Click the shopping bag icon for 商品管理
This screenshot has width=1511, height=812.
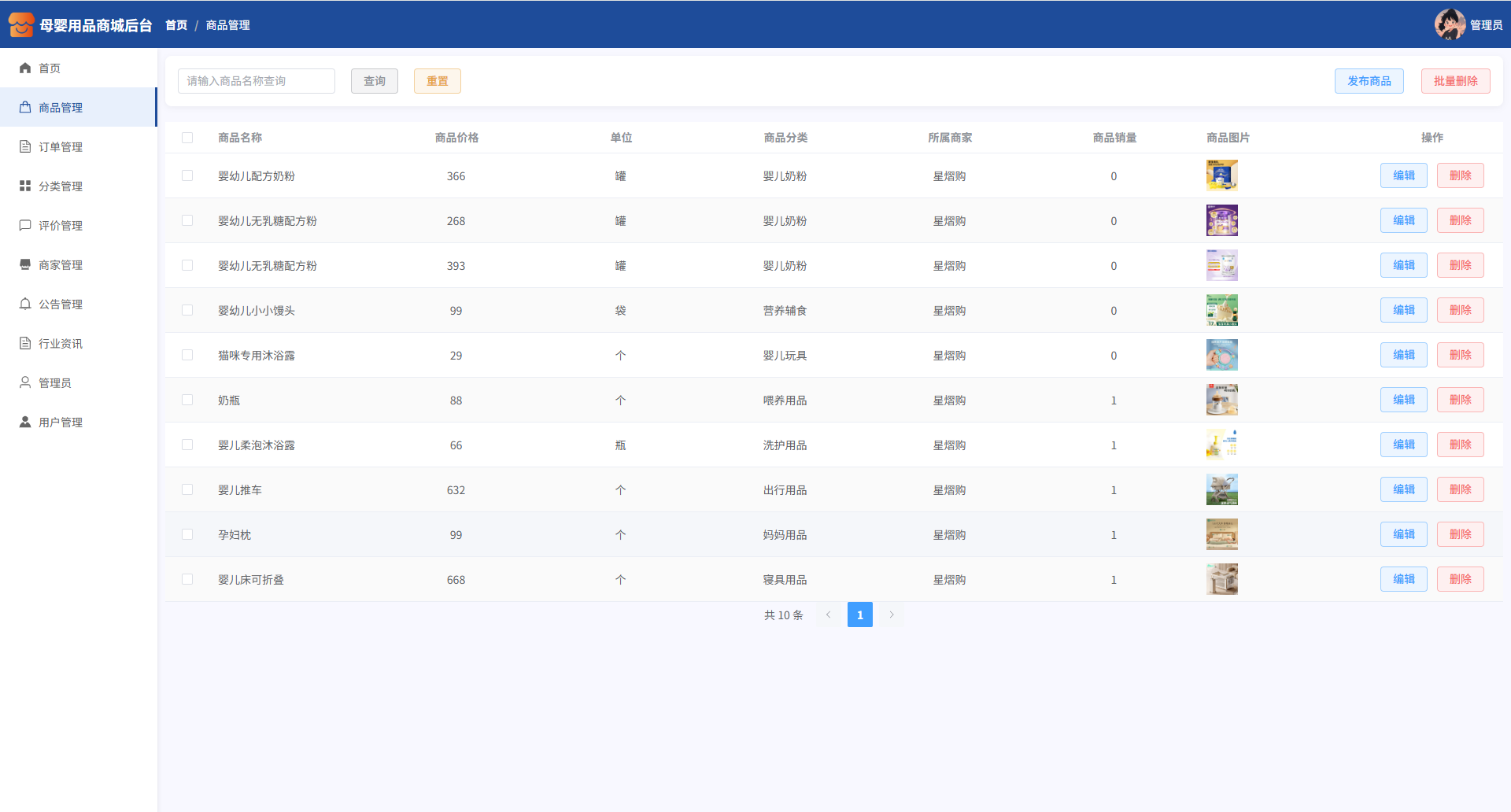(x=25, y=108)
